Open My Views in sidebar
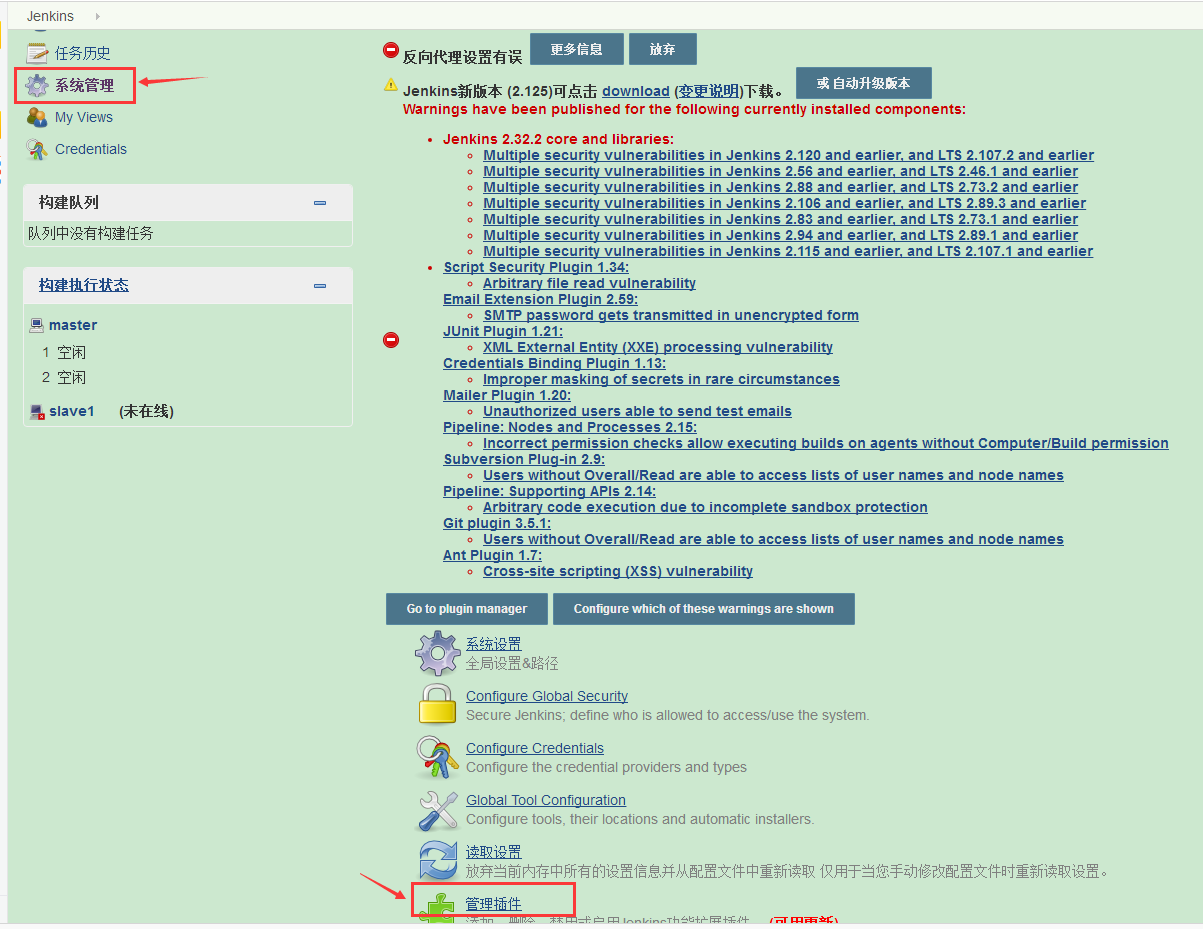The height and width of the screenshot is (929, 1203). click(84, 117)
